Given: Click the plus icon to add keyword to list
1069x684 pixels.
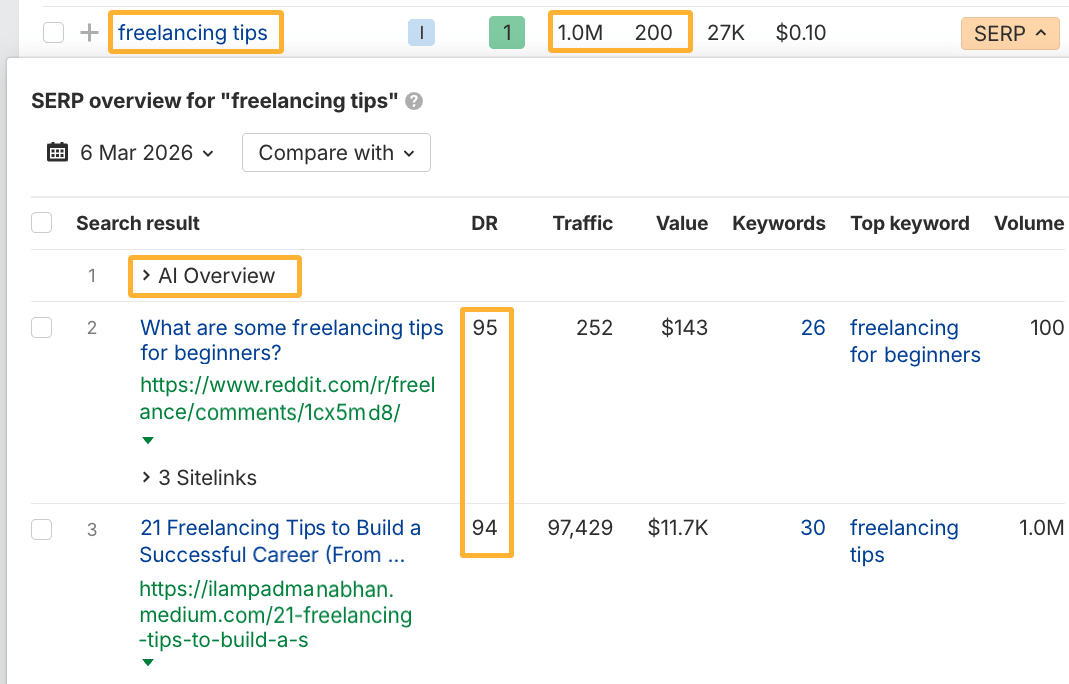Looking at the screenshot, I should (x=88, y=32).
